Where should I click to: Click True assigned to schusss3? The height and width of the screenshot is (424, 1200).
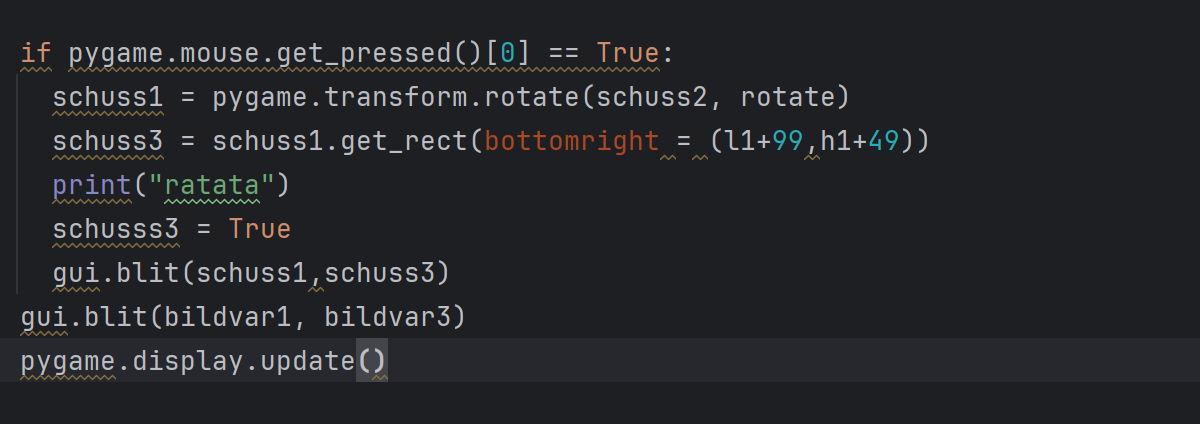[260, 229]
